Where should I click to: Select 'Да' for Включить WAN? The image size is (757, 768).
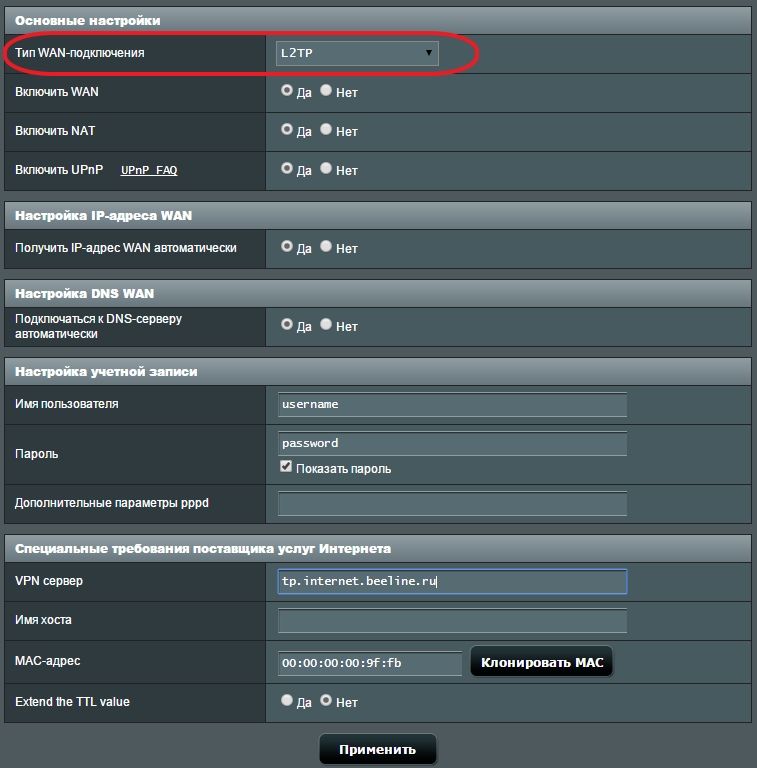(x=287, y=90)
